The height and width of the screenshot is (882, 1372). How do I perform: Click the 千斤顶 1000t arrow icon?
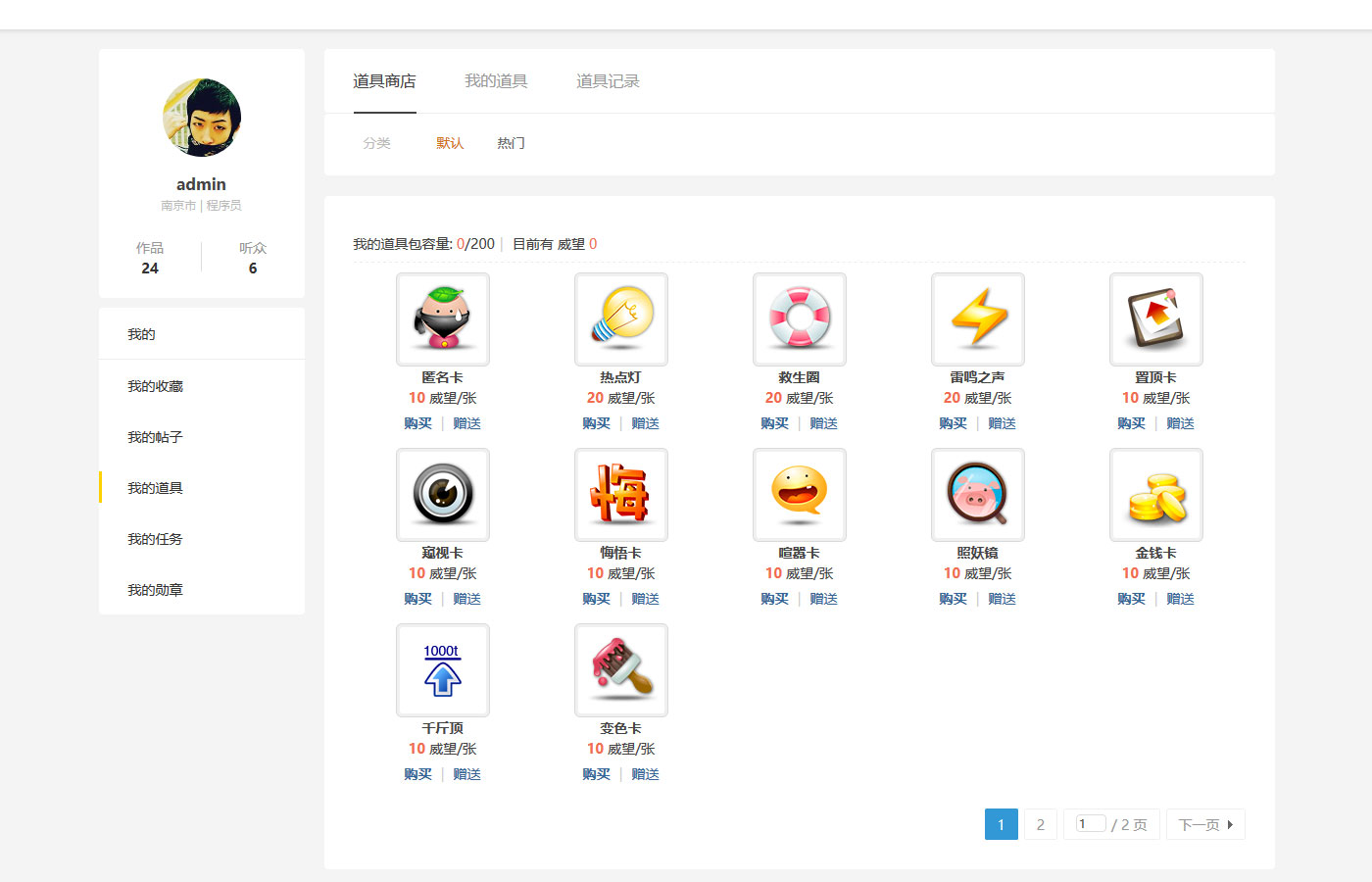443,670
